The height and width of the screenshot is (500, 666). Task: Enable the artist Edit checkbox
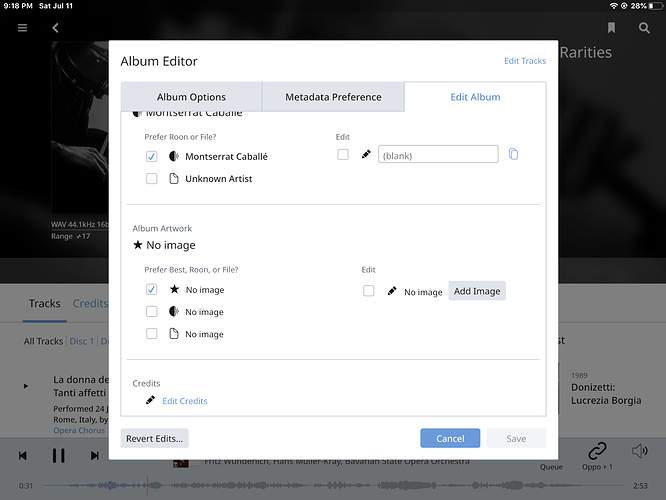tap(343, 154)
